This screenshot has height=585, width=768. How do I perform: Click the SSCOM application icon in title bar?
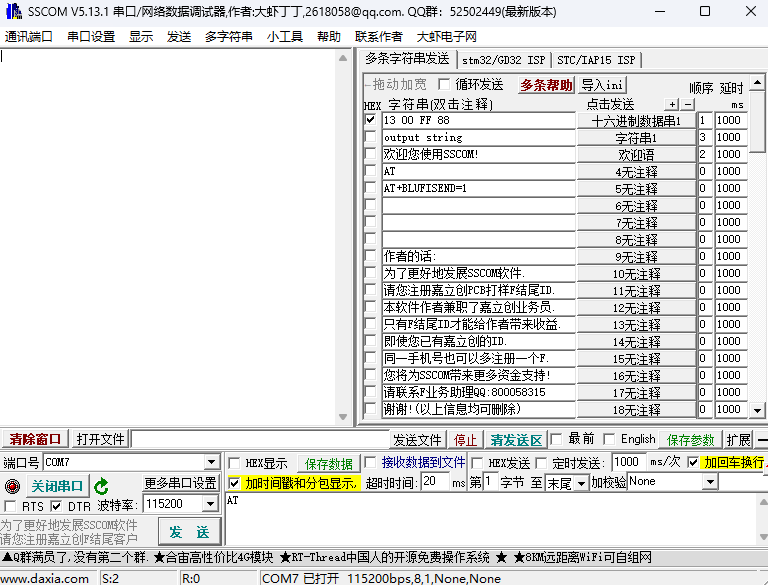[x=13, y=11]
